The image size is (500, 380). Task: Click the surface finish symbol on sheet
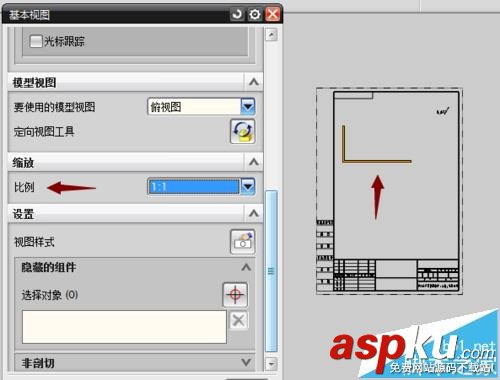pos(443,111)
